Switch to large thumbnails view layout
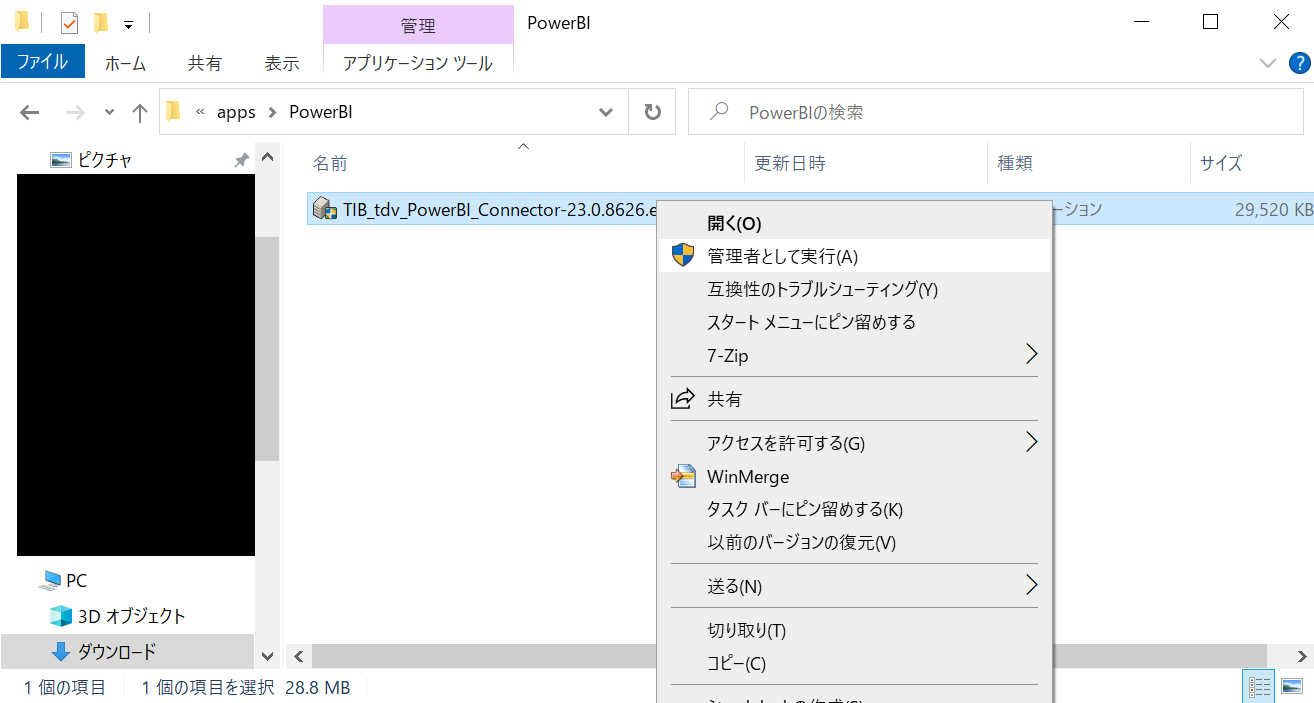The width and height of the screenshot is (1314, 703). point(1292,687)
